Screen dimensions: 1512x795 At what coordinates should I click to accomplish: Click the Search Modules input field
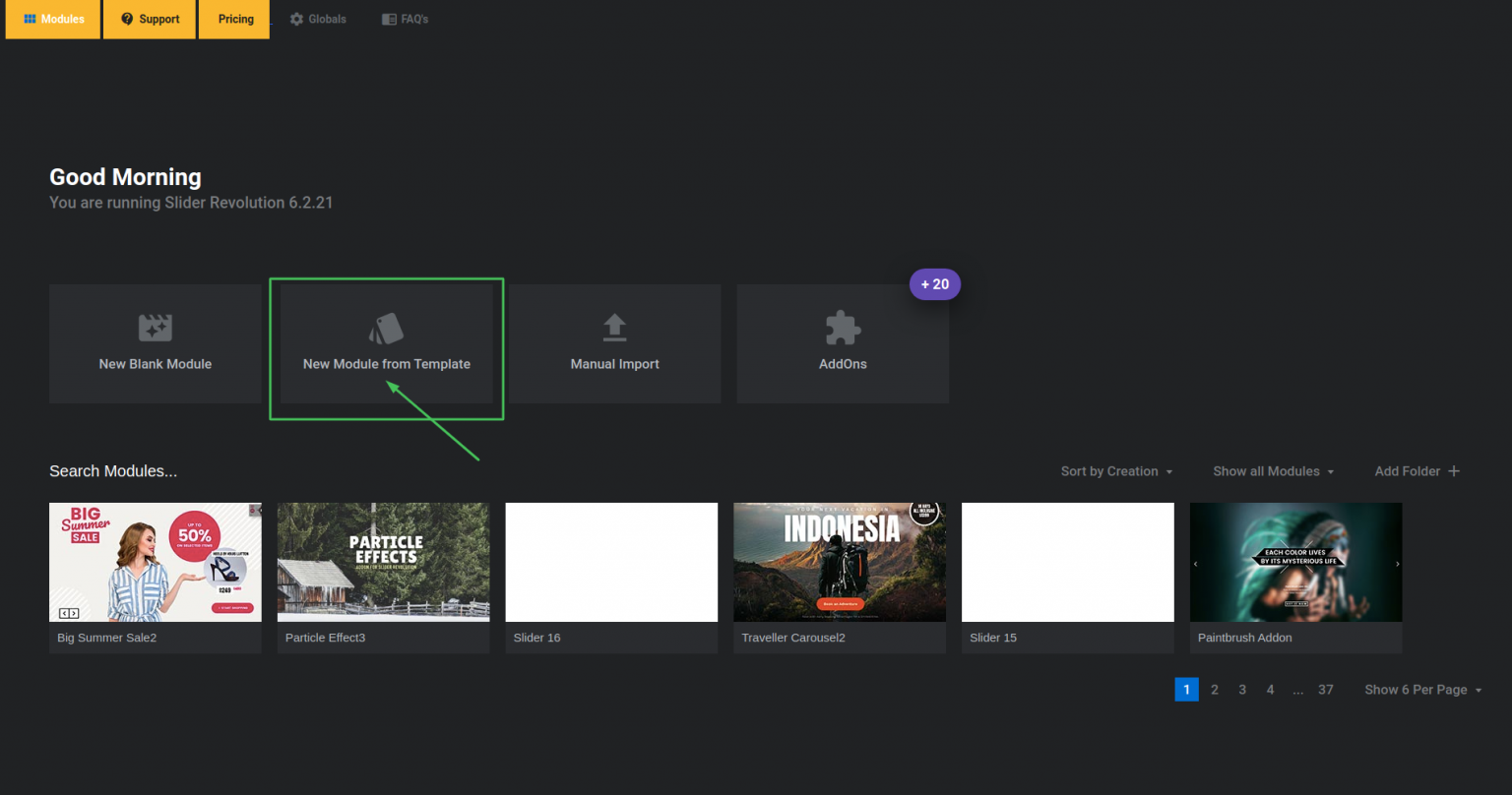[113, 471]
